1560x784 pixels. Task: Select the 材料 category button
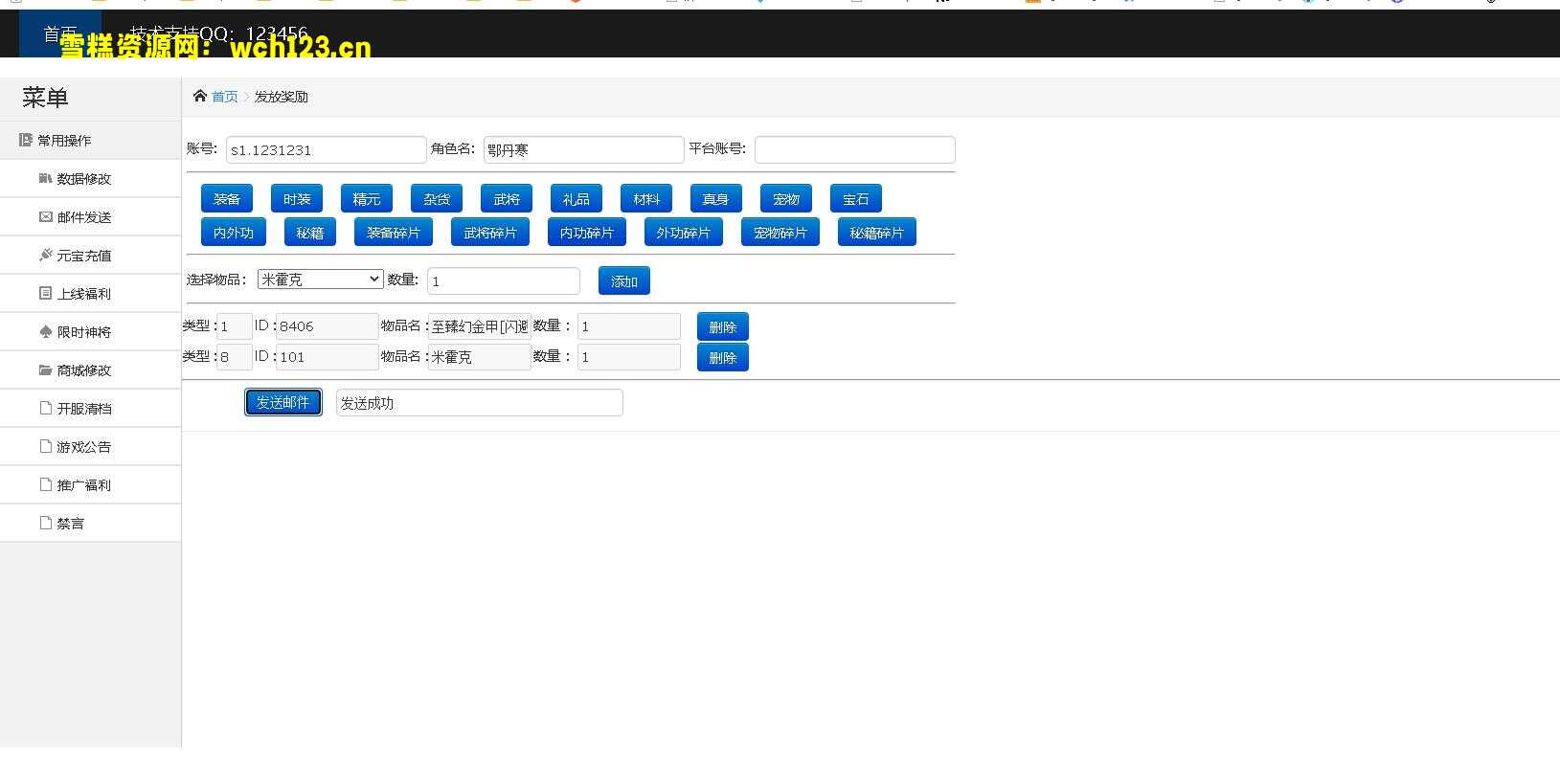coord(646,199)
